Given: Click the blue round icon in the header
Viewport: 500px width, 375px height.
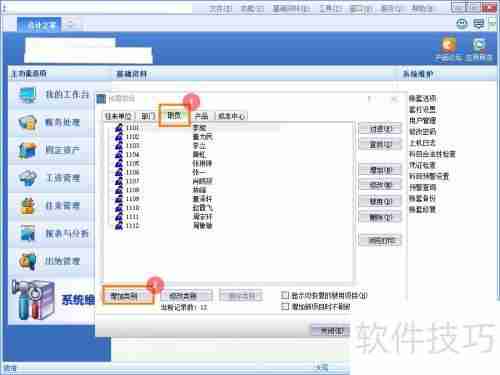Looking at the screenshot, I should point(479,44).
